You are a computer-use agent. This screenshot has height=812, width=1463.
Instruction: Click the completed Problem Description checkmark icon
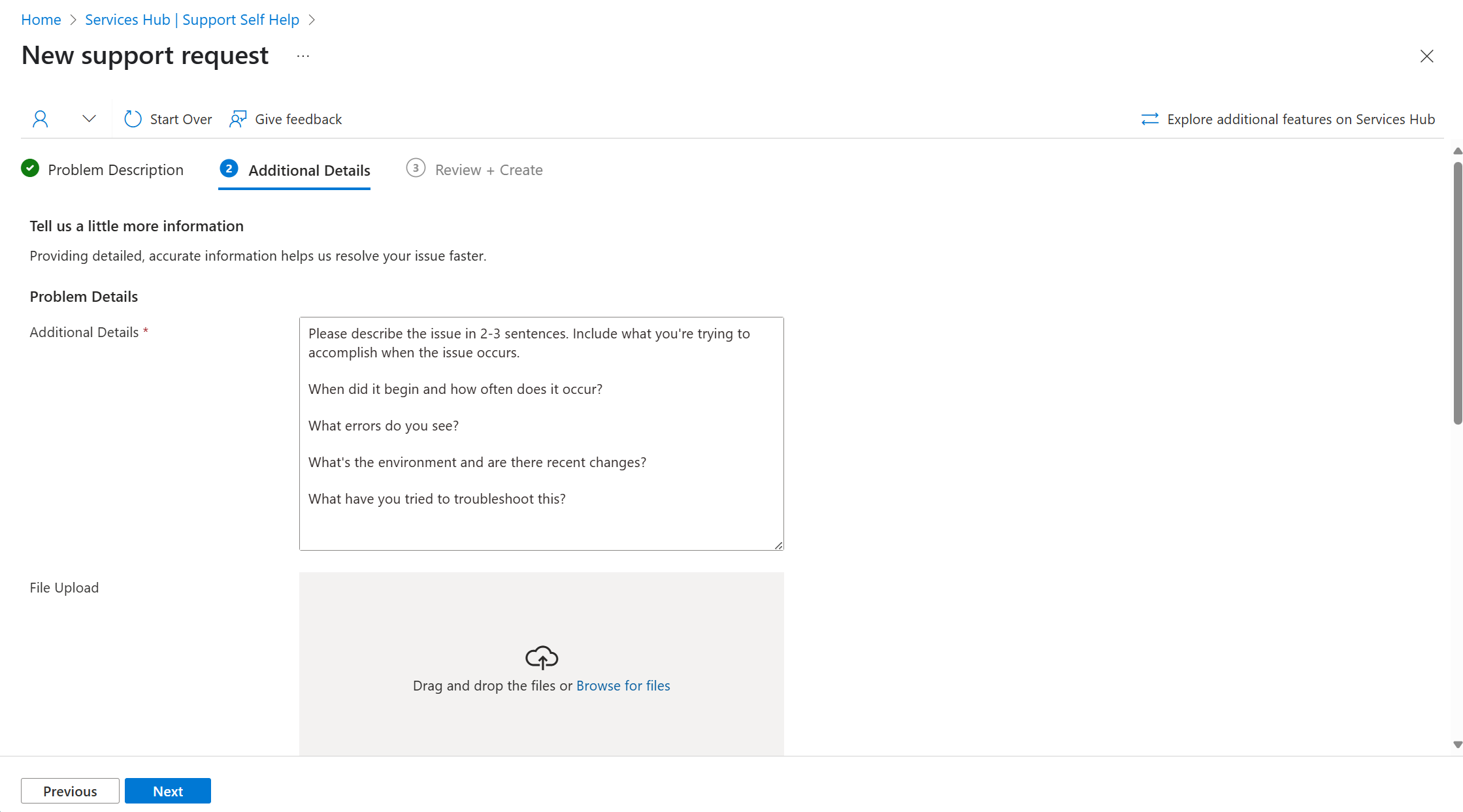(30, 168)
